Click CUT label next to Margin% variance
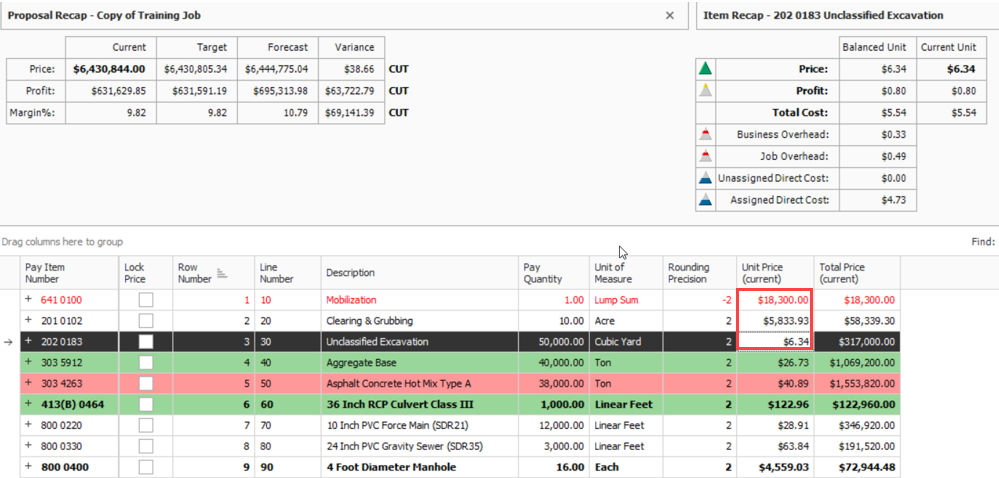Screen dimensions: 999x478 398,113
